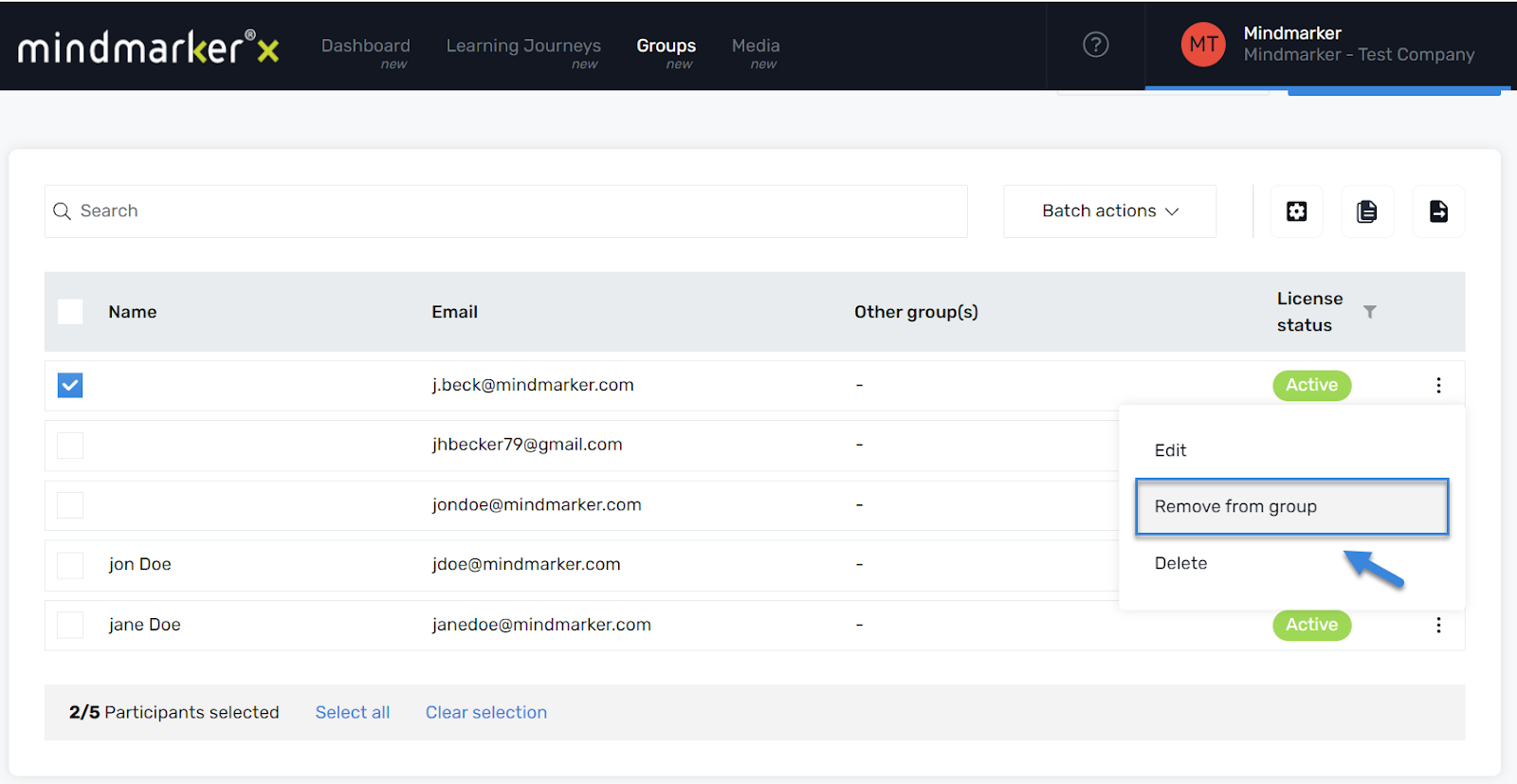The image size is (1517, 784).
Task: Click the gear settings icon button
Action: tap(1296, 211)
